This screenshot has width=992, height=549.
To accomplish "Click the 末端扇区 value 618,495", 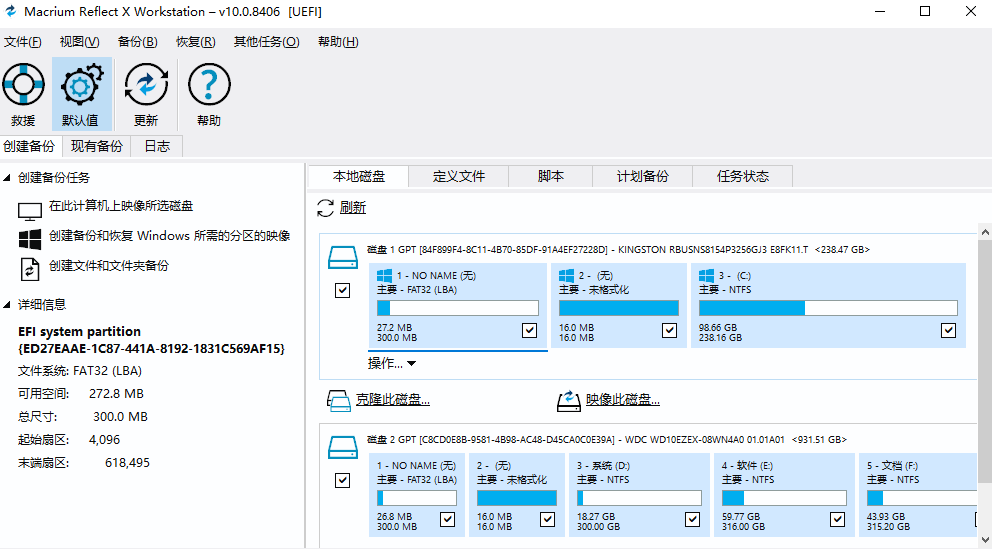I will [x=127, y=463].
